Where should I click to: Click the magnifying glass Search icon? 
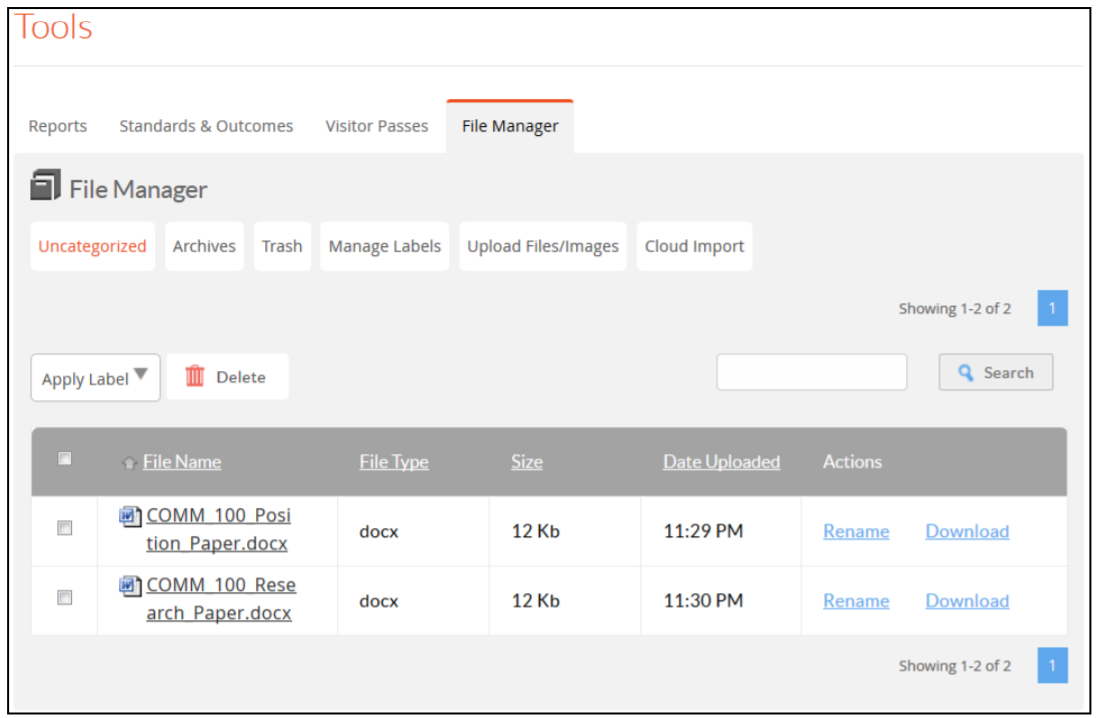click(x=966, y=373)
